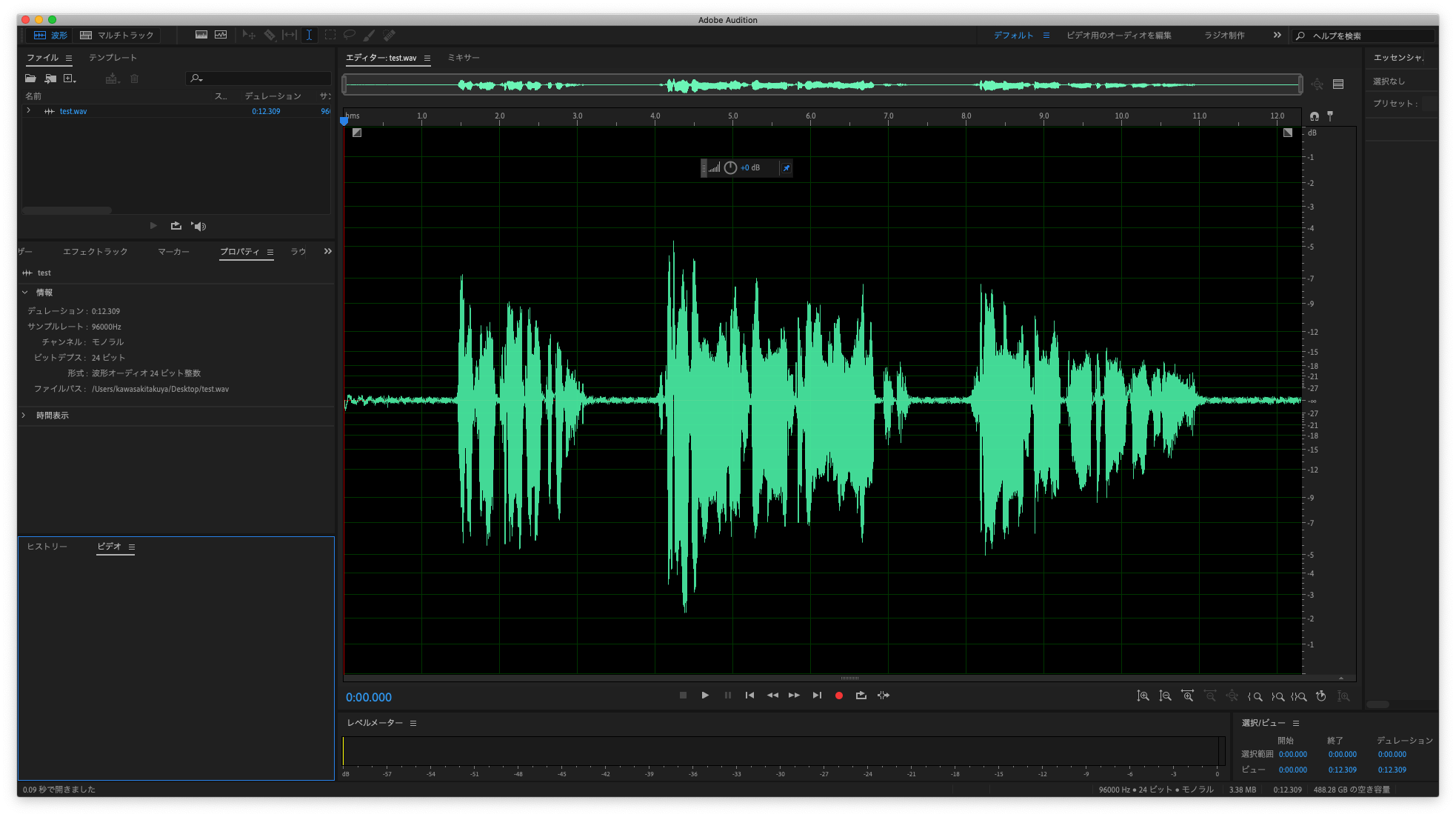Open the ファイル panel menu
The image size is (1456, 817).
pyautogui.click(x=69, y=58)
